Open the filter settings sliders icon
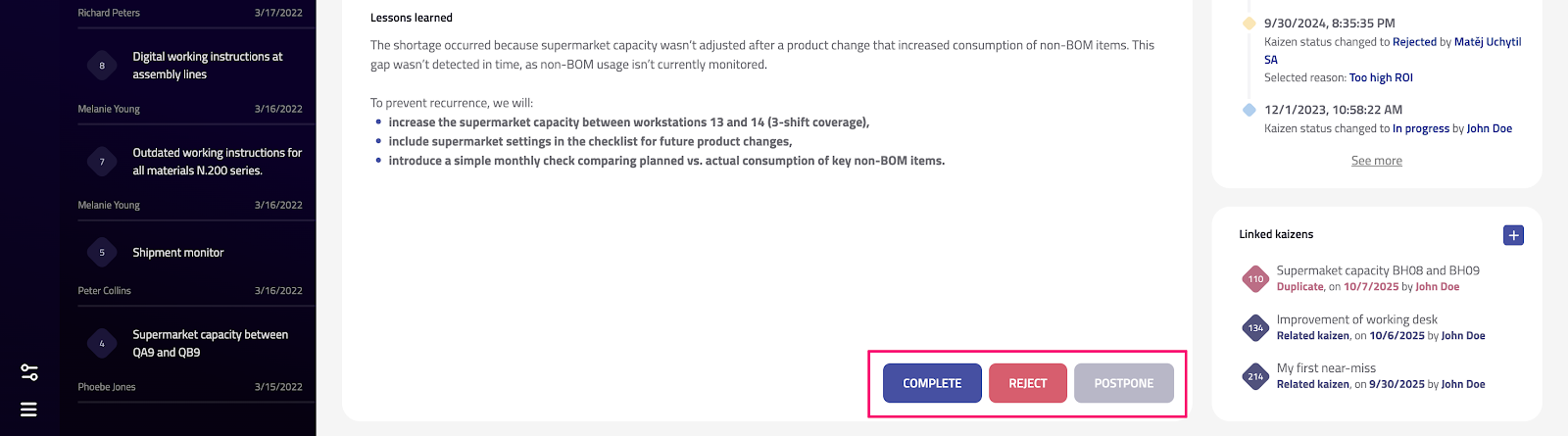1568x436 pixels. [x=29, y=372]
